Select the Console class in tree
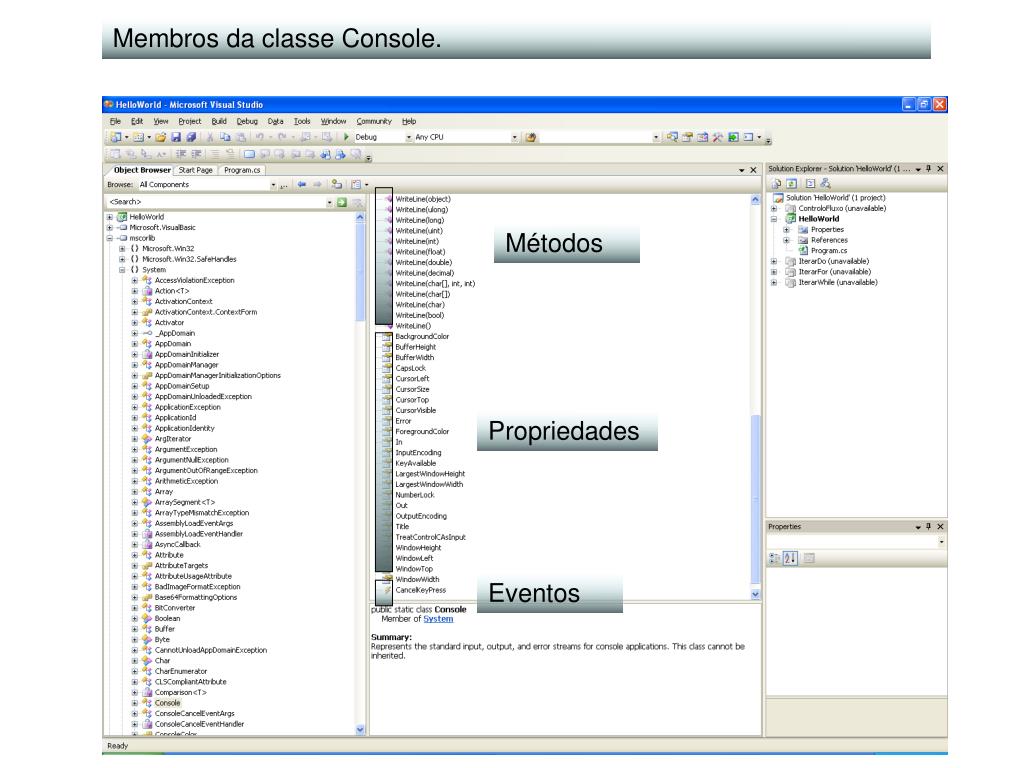Viewport: 1024px width, 768px height. pos(167,703)
